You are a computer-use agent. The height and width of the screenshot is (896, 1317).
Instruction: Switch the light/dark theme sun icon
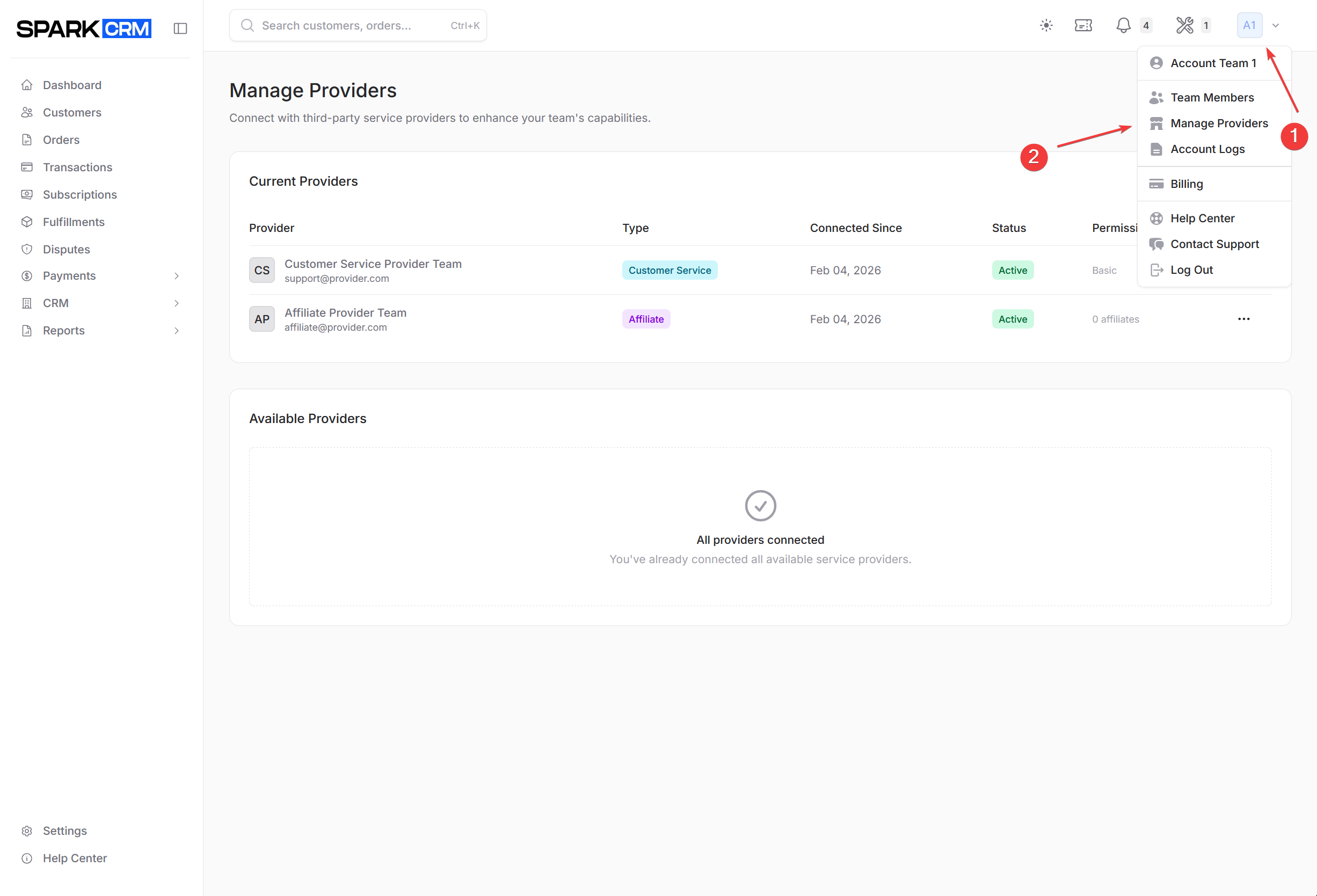pyautogui.click(x=1046, y=26)
